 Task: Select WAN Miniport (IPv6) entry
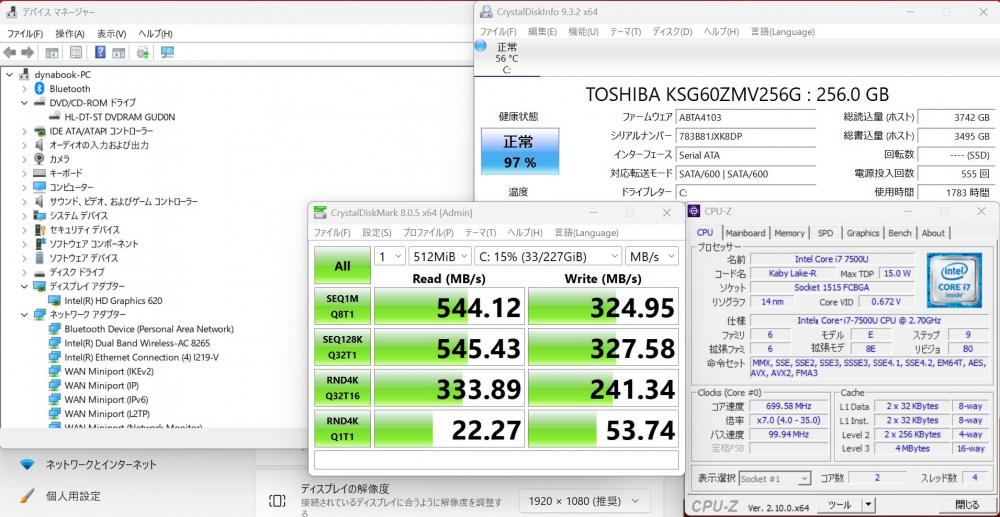click(106, 399)
